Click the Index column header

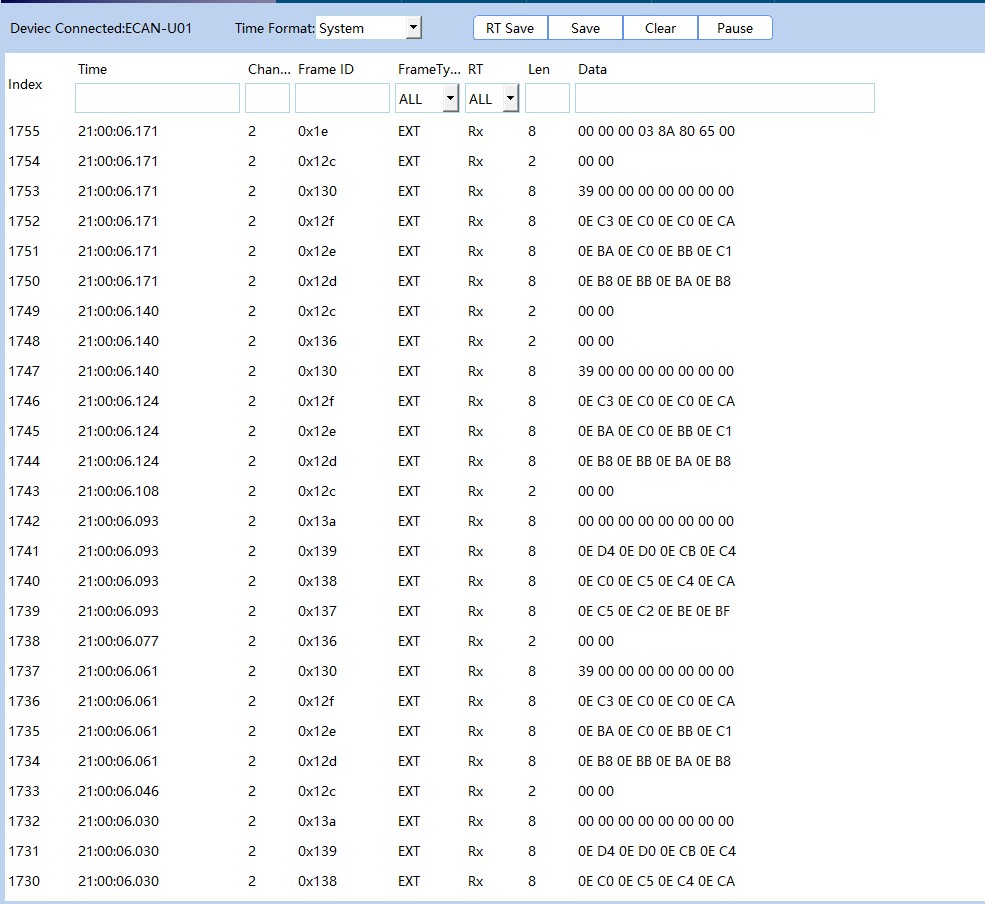tap(25, 84)
